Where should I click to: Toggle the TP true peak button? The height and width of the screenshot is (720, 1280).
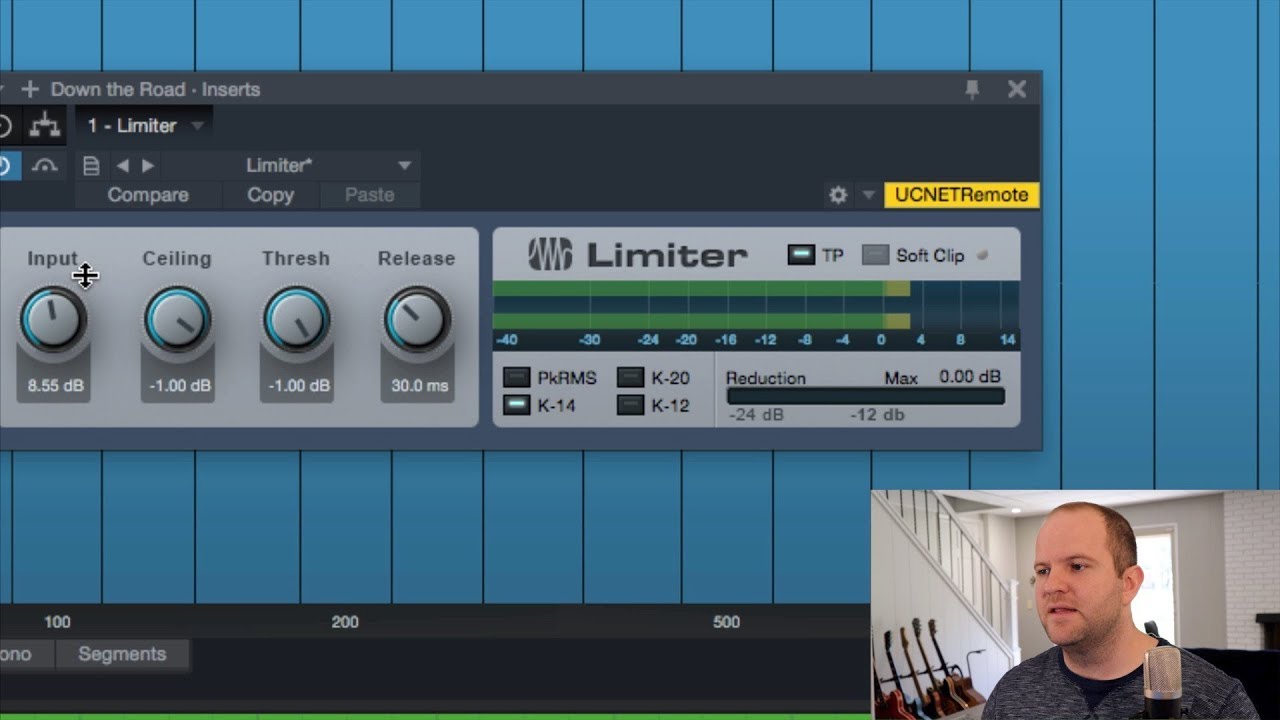[x=801, y=255]
